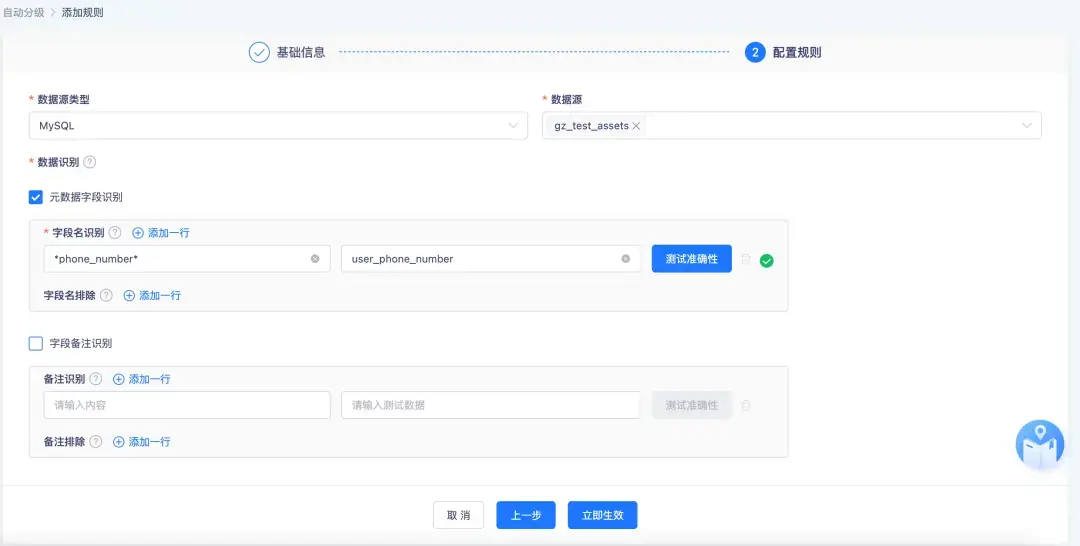Viewport: 1080px width, 546px height.
Task: Add a row to 字段名识别
Action: click(161, 233)
